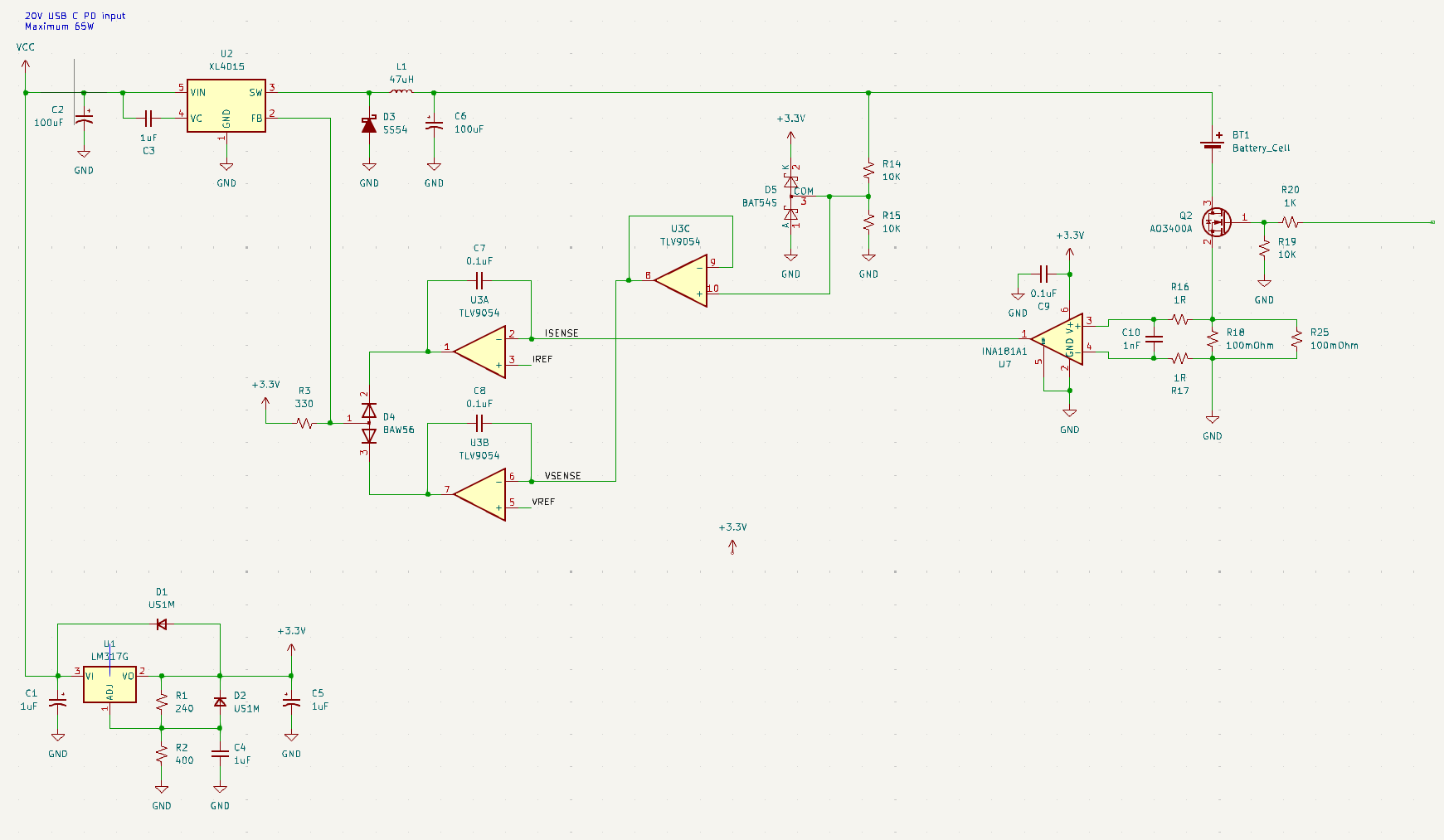
Task: Select the D4 BAW56 dual diode symbol
Action: point(369,423)
